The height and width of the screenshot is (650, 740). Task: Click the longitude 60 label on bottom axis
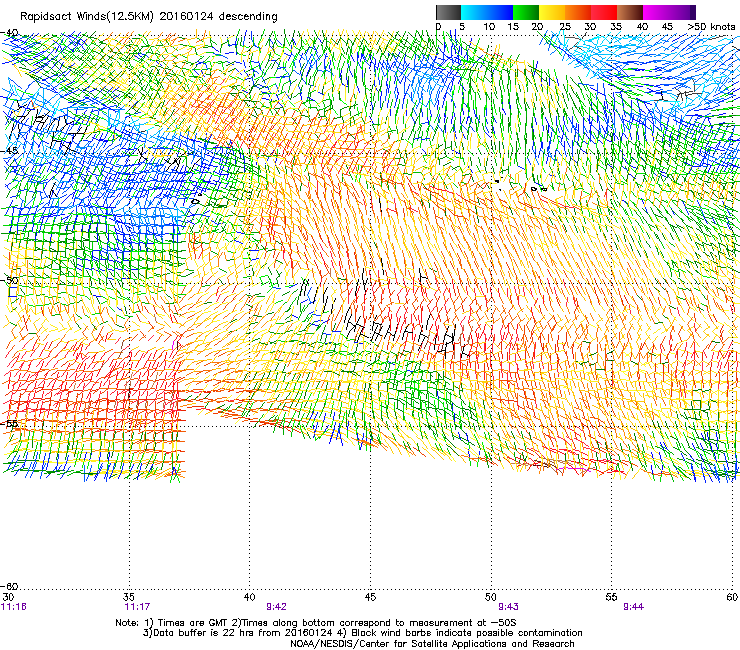[732, 597]
